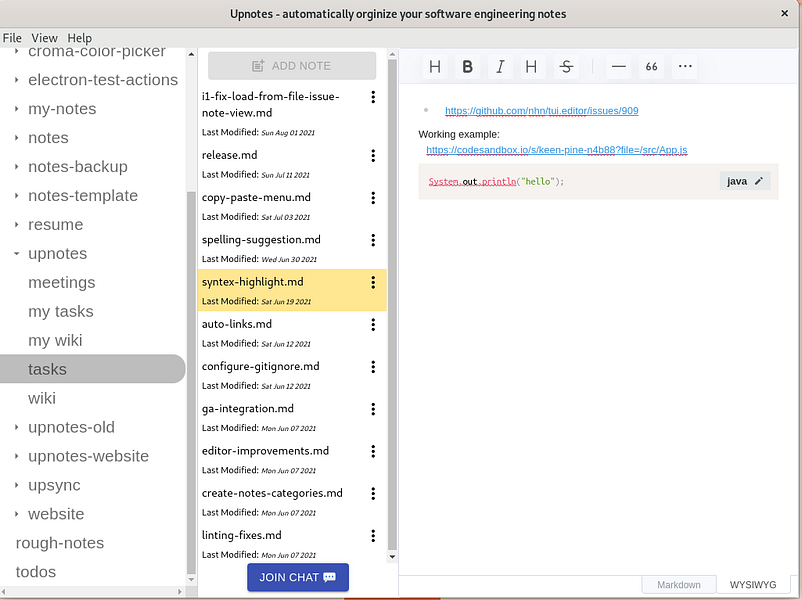Viewport: 802px width, 600px height.
Task: Open options menu for linting-fixes.md
Action: [x=373, y=536]
